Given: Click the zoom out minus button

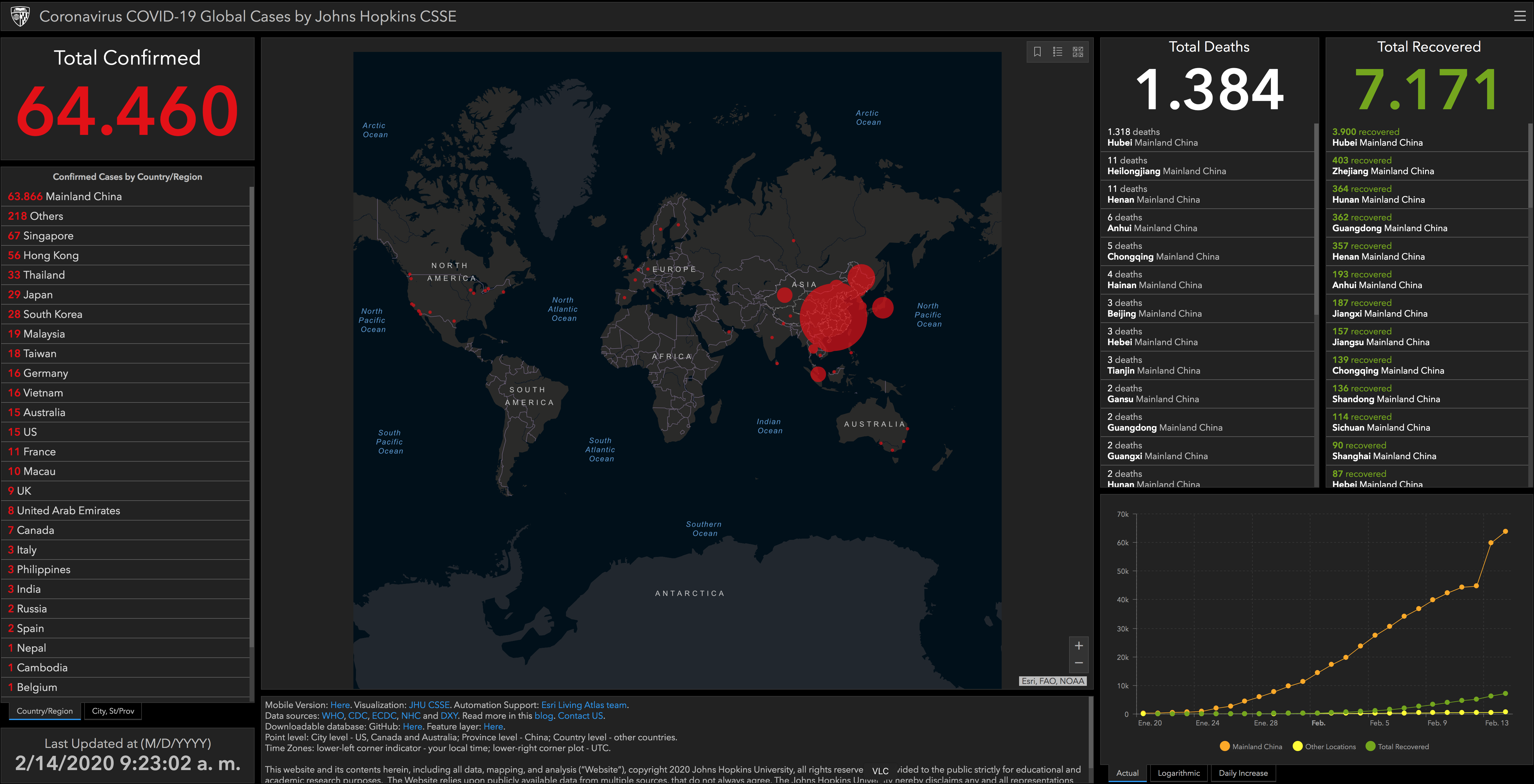Looking at the screenshot, I should click(x=1078, y=663).
